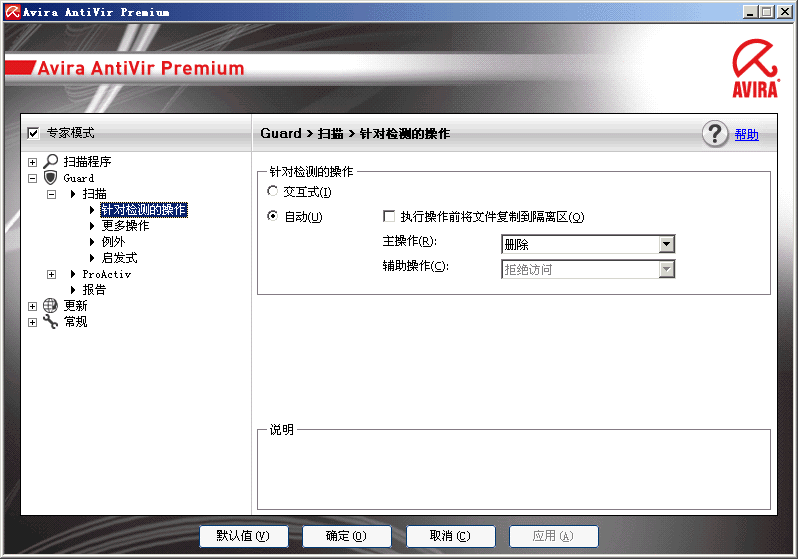Collapse the 扫描 subtree under Guard
The height and width of the screenshot is (559, 798).
(x=51, y=194)
